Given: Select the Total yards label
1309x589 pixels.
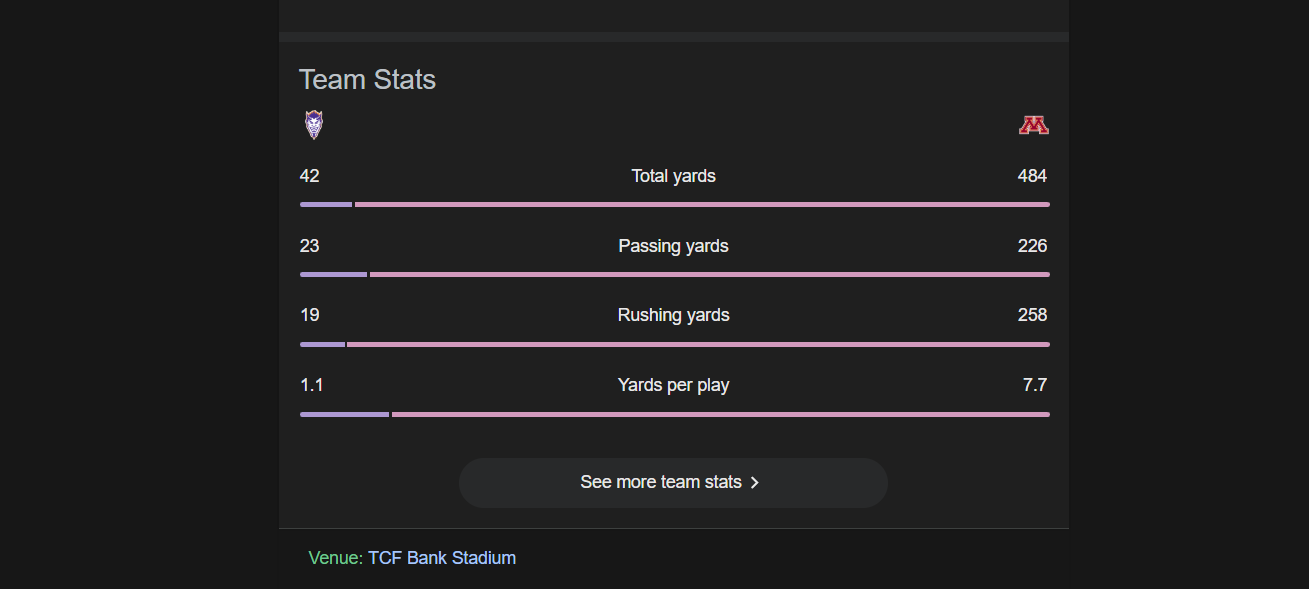Looking at the screenshot, I should tap(673, 176).
